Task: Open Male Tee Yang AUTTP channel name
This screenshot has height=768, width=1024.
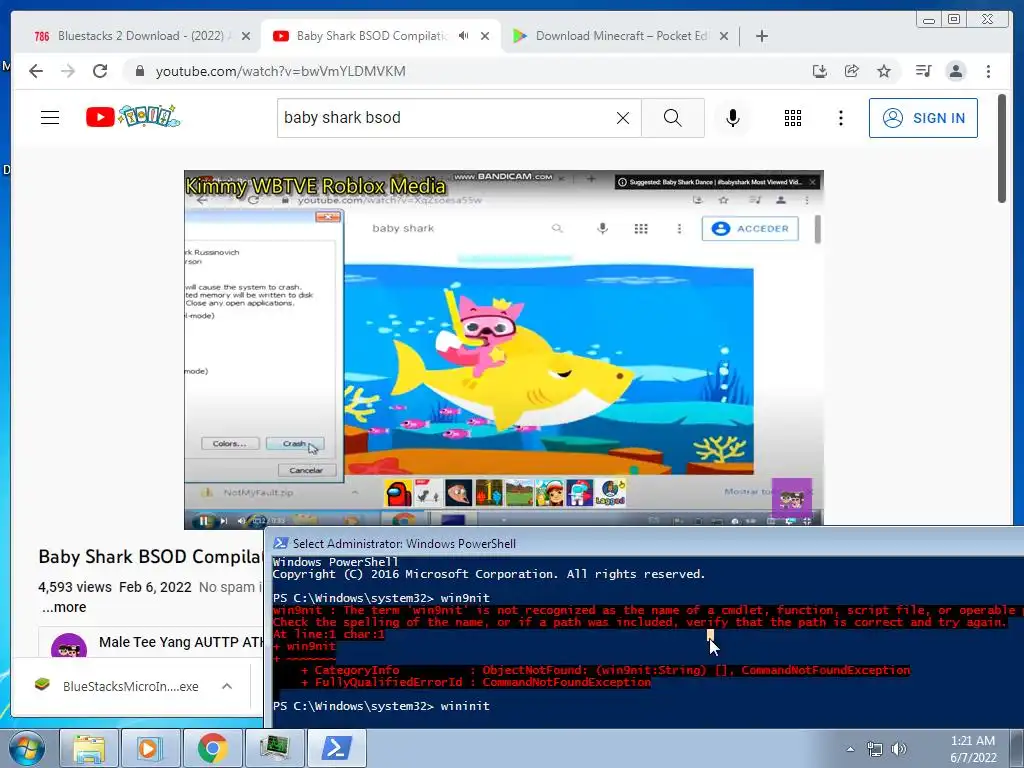Action: coord(182,642)
